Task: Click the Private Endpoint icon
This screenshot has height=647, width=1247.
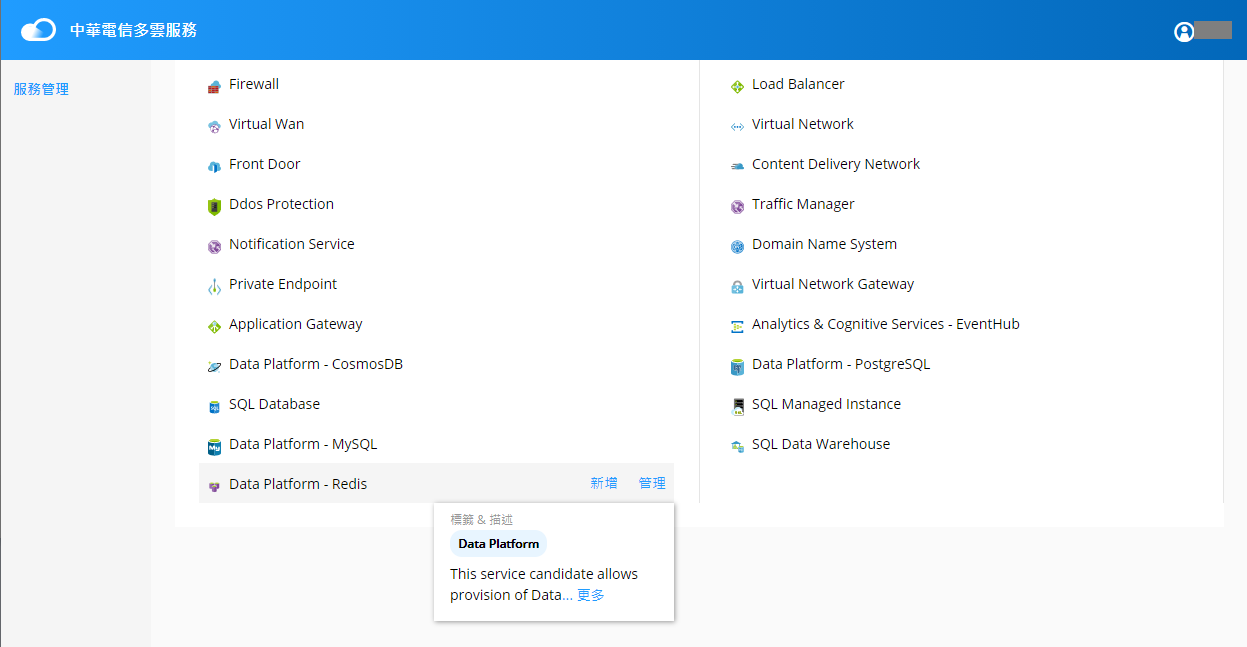Action: coord(214,287)
